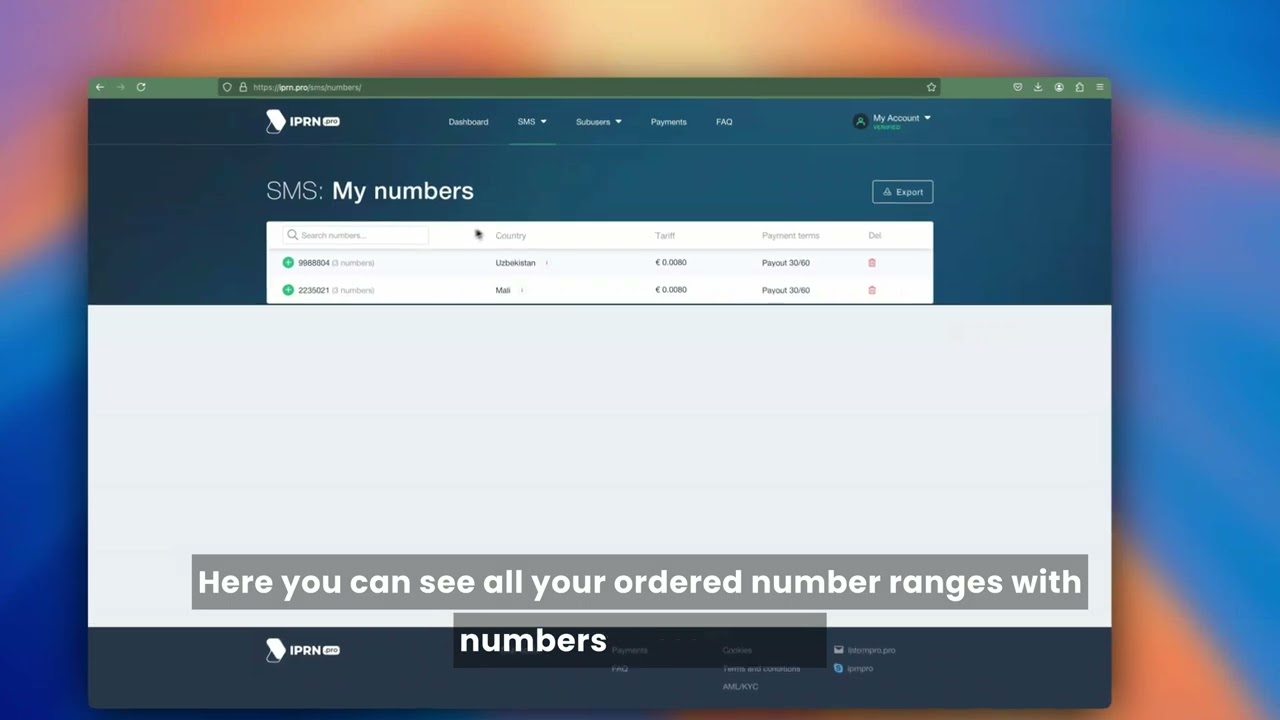This screenshot has height=720, width=1280.
Task: Click the Tariff column header
Action: tap(665, 236)
